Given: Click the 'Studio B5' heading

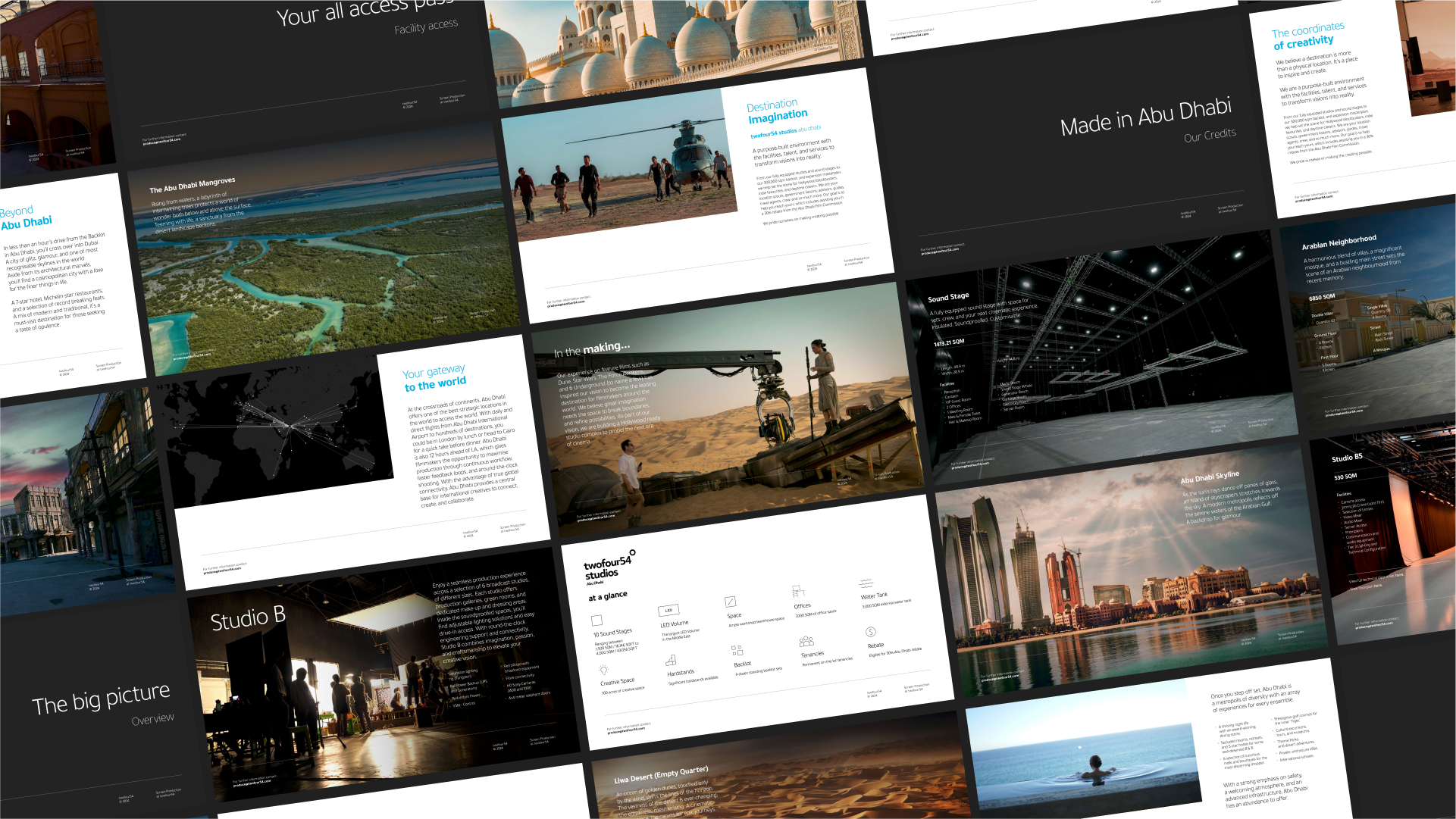Looking at the screenshot, I should [x=1347, y=458].
